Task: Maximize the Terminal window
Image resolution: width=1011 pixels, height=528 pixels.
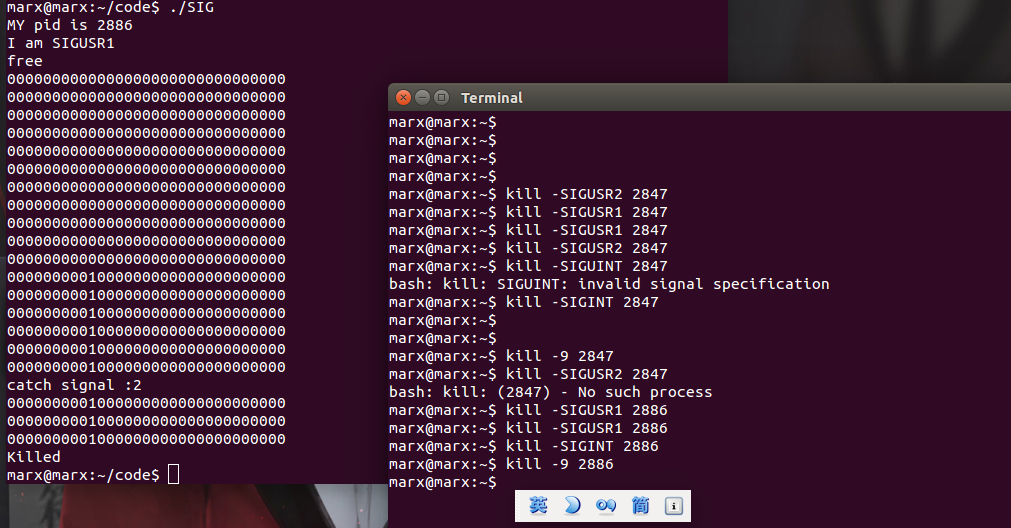Action: coord(442,97)
